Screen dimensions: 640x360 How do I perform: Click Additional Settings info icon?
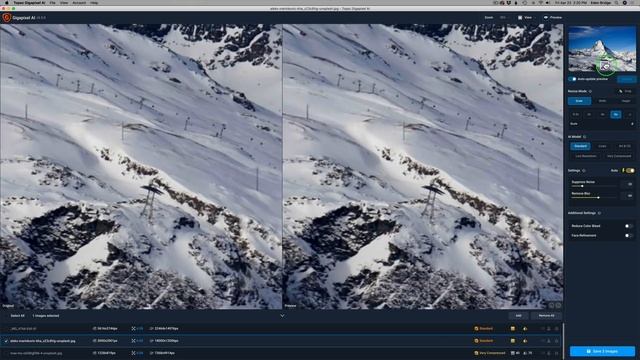(600, 213)
